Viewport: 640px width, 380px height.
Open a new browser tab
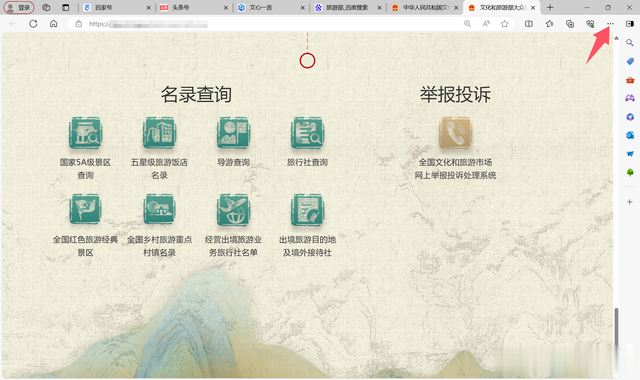pos(550,7)
